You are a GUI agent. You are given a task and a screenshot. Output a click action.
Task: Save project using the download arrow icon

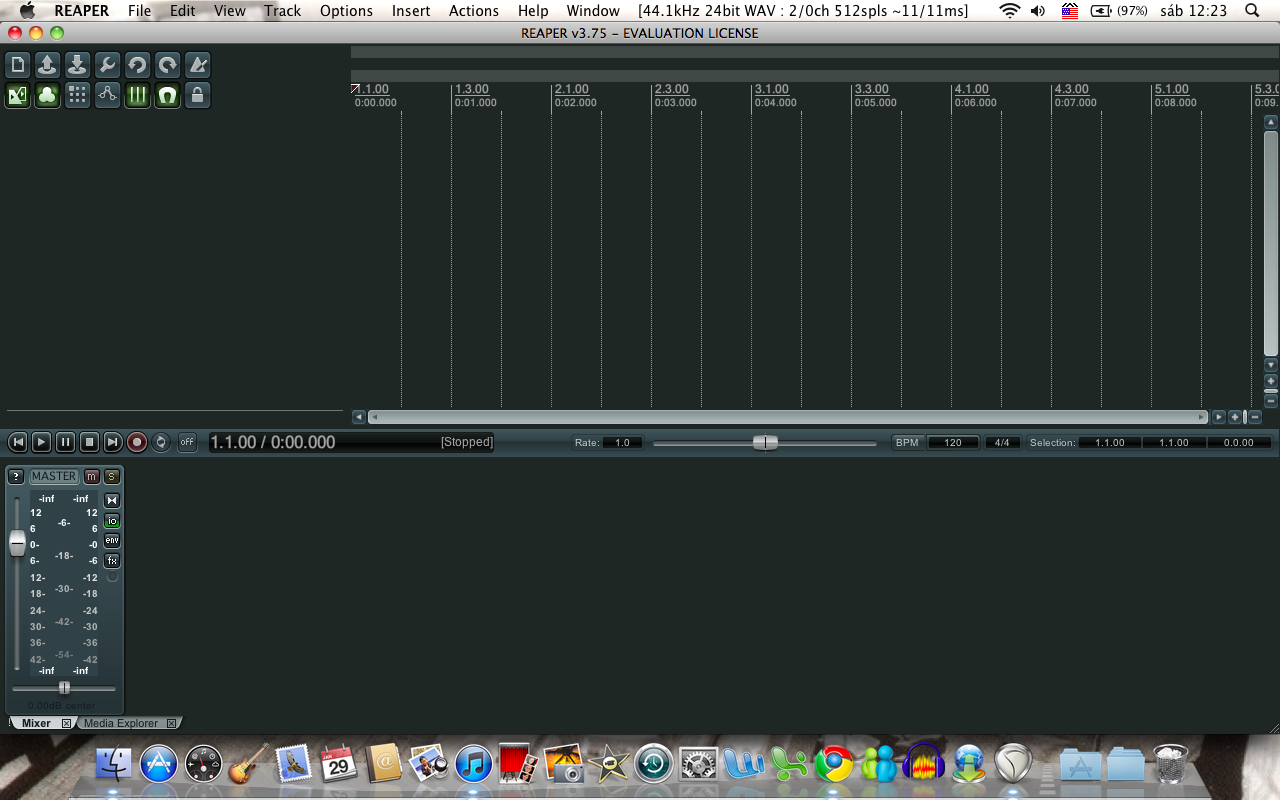[x=78, y=66]
